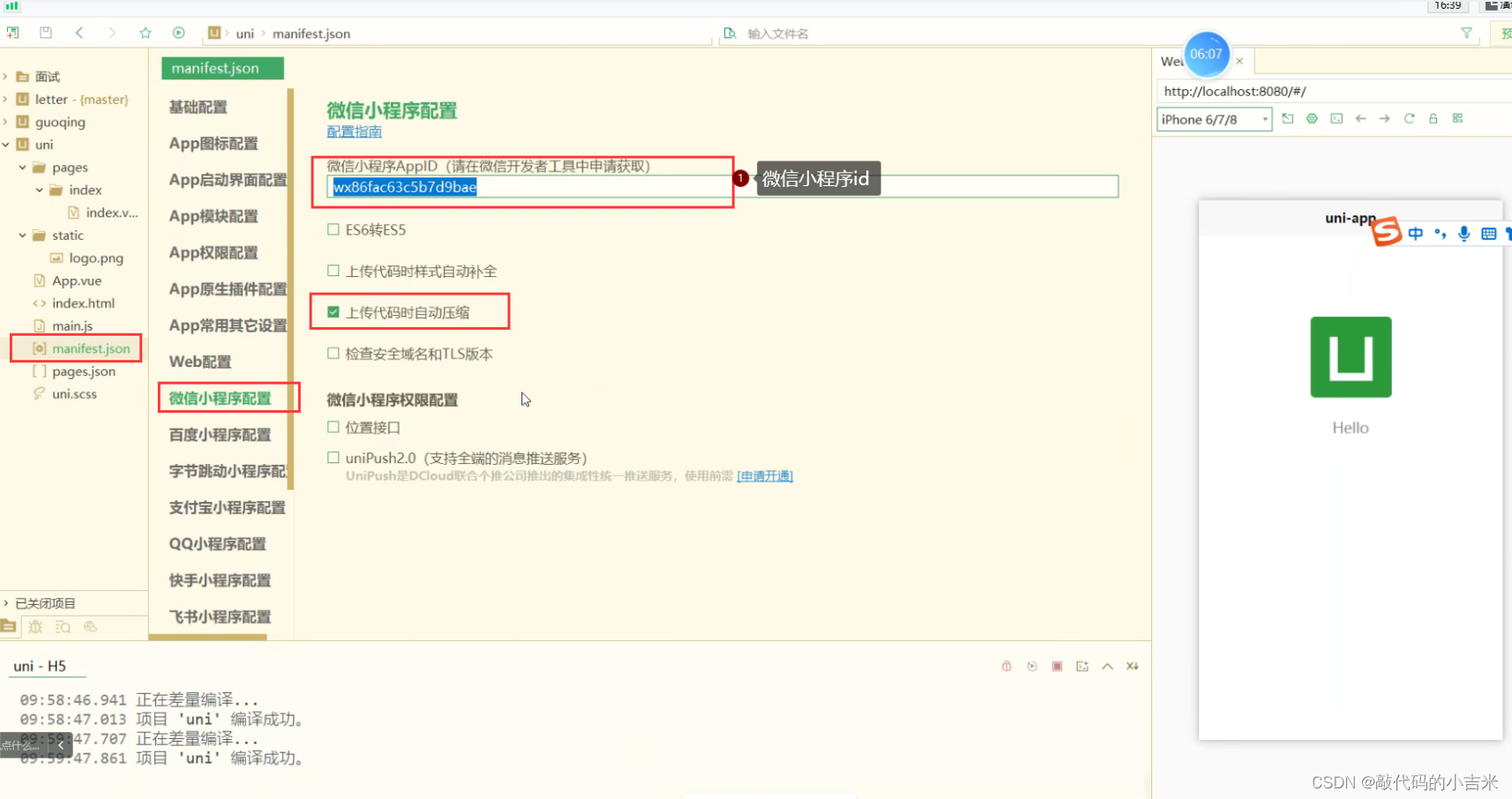Toggle ES6转ES5 checkbox
The width and height of the screenshot is (1512, 799).
[333, 229]
